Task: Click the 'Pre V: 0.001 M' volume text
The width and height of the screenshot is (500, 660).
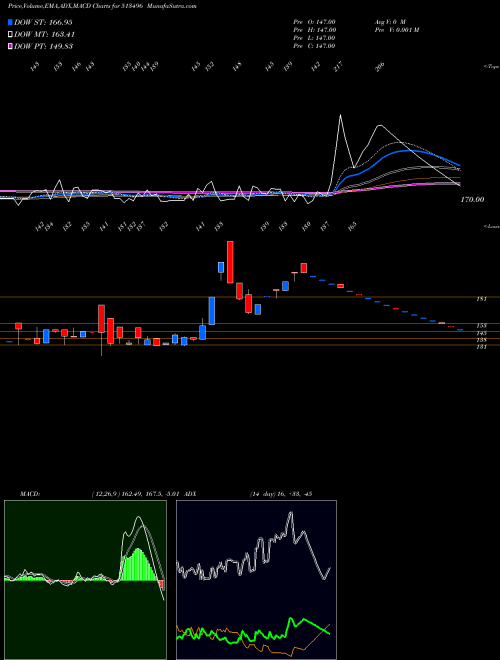Action: pos(396,30)
